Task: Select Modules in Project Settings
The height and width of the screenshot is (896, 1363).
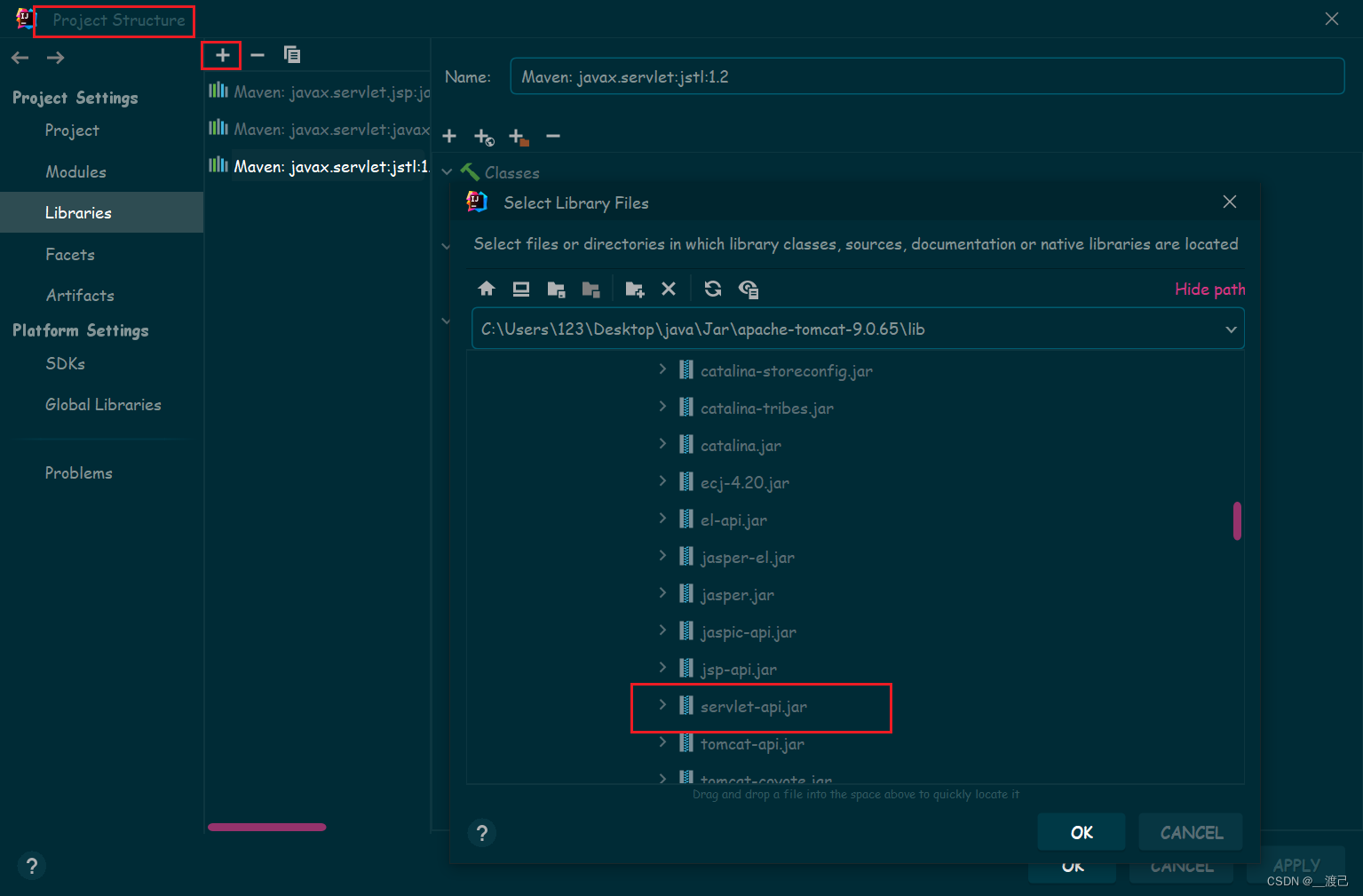Action: coord(75,171)
